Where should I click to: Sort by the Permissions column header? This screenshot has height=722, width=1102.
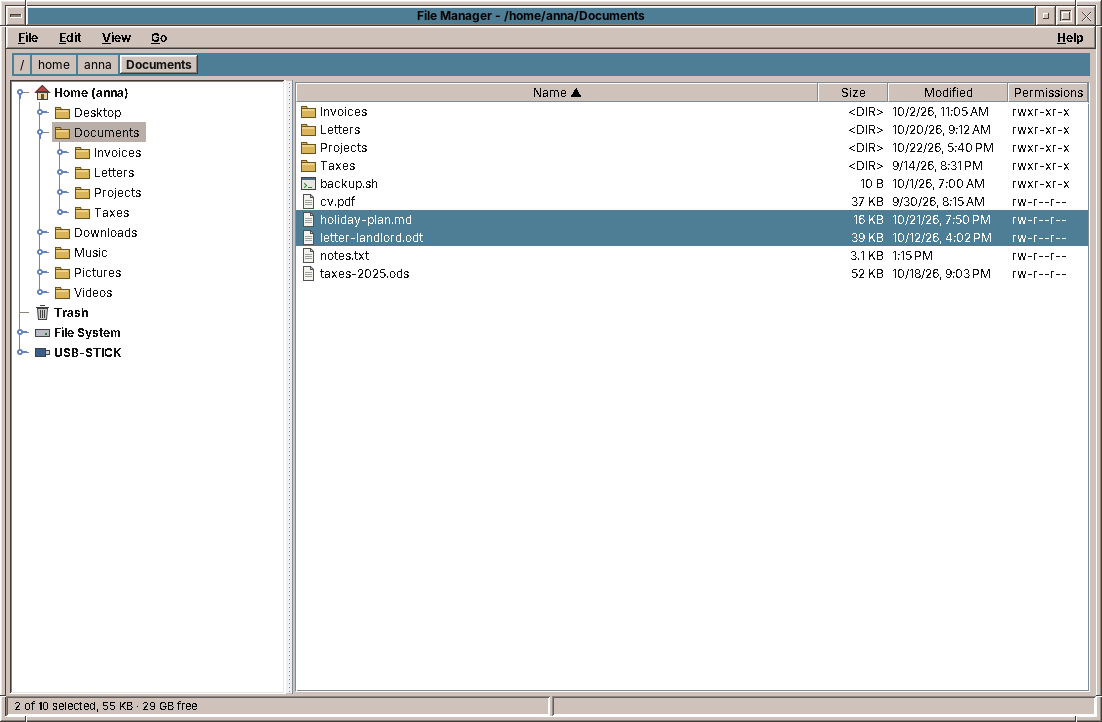pos(1048,93)
